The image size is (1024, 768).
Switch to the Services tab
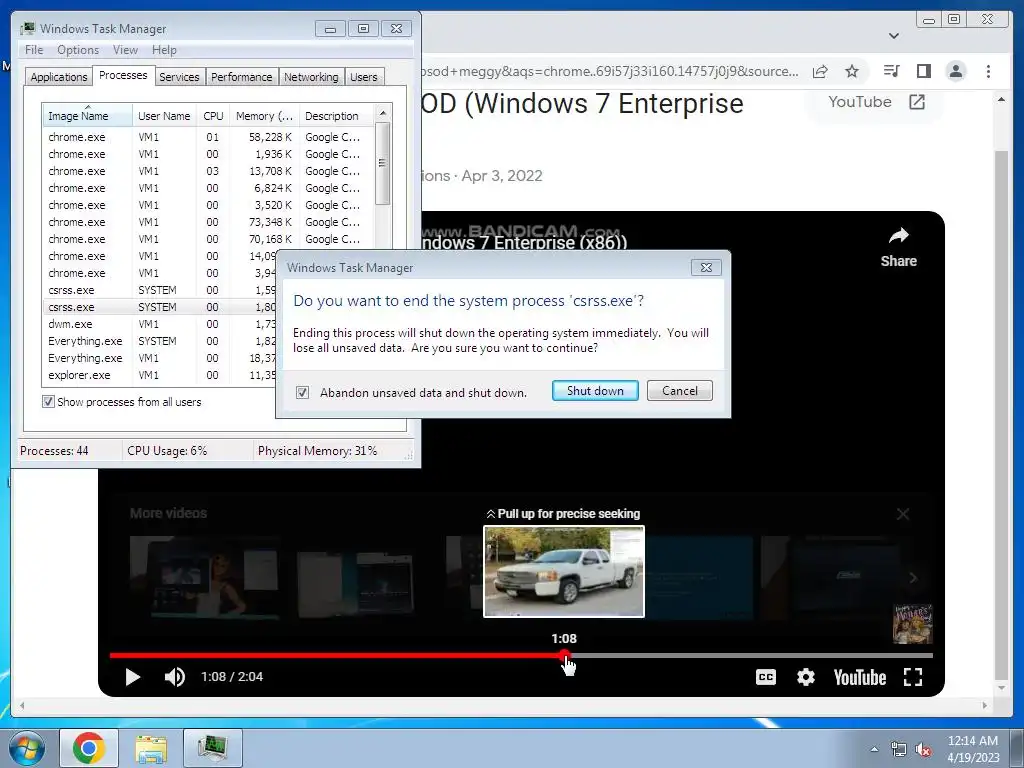(x=179, y=77)
